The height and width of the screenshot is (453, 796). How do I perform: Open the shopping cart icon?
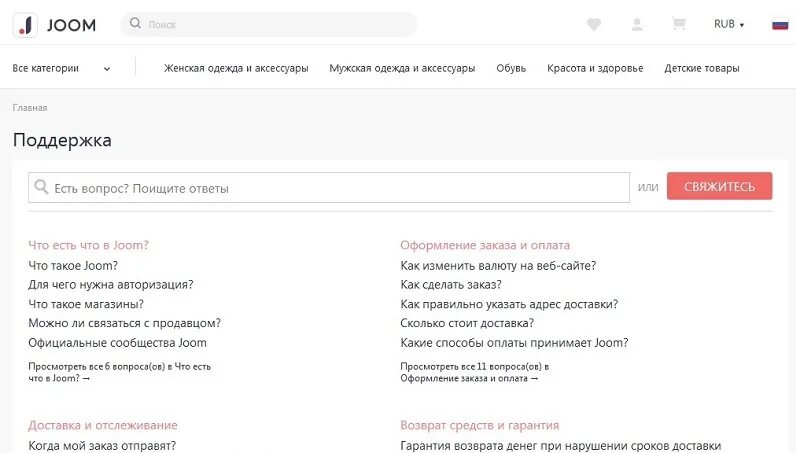pyautogui.click(x=679, y=24)
